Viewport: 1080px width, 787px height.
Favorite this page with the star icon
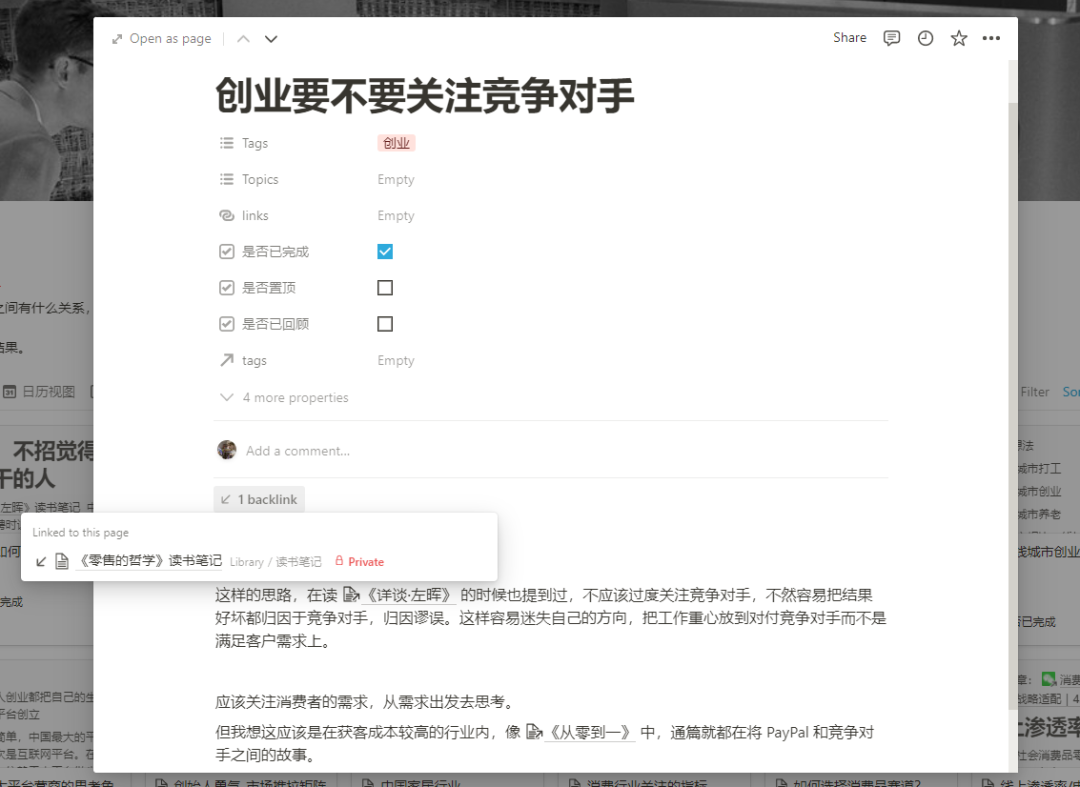click(958, 38)
